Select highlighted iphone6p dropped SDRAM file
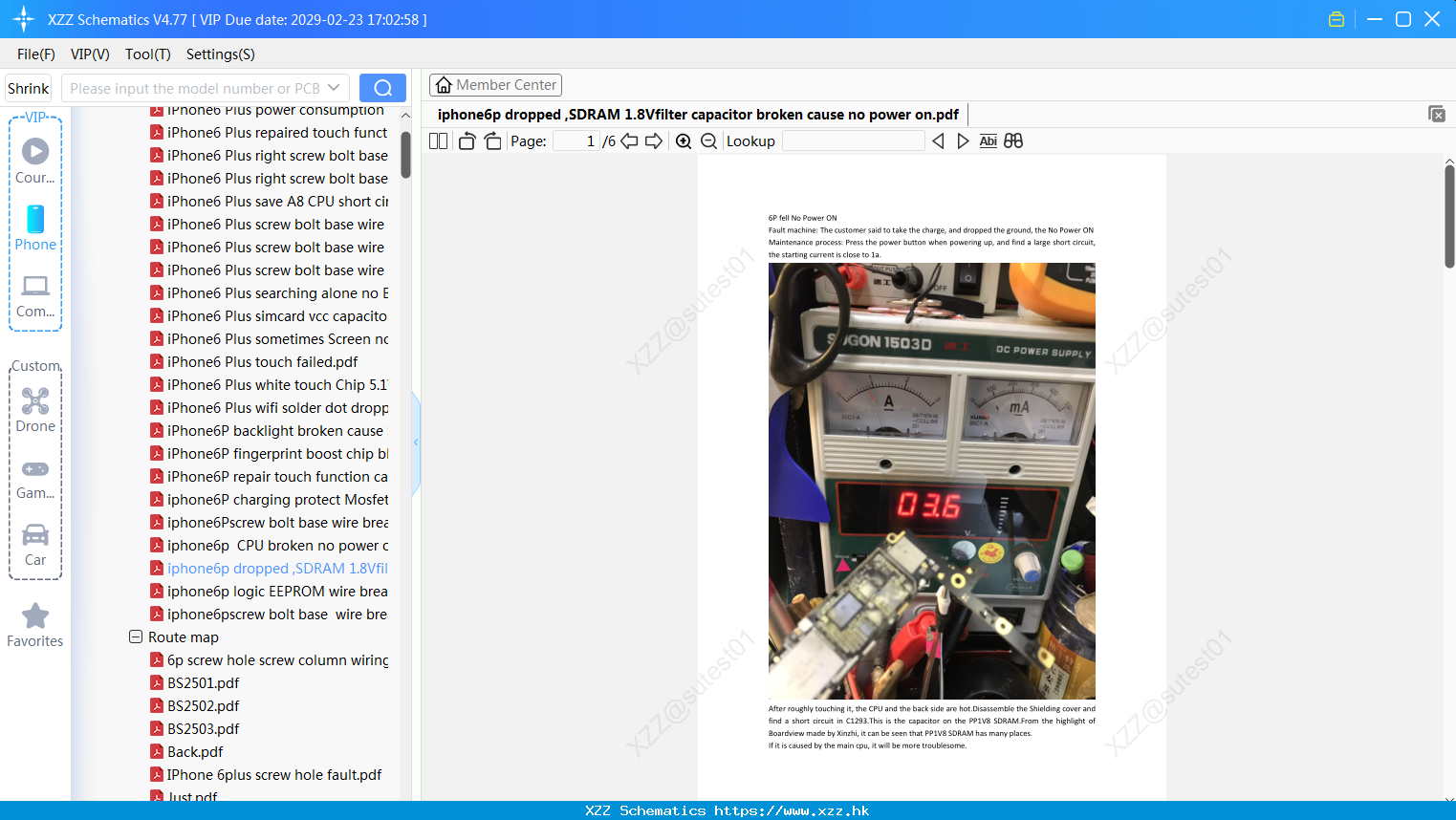The height and width of the screenshot is (820, 1456). (x=270, y=568)
